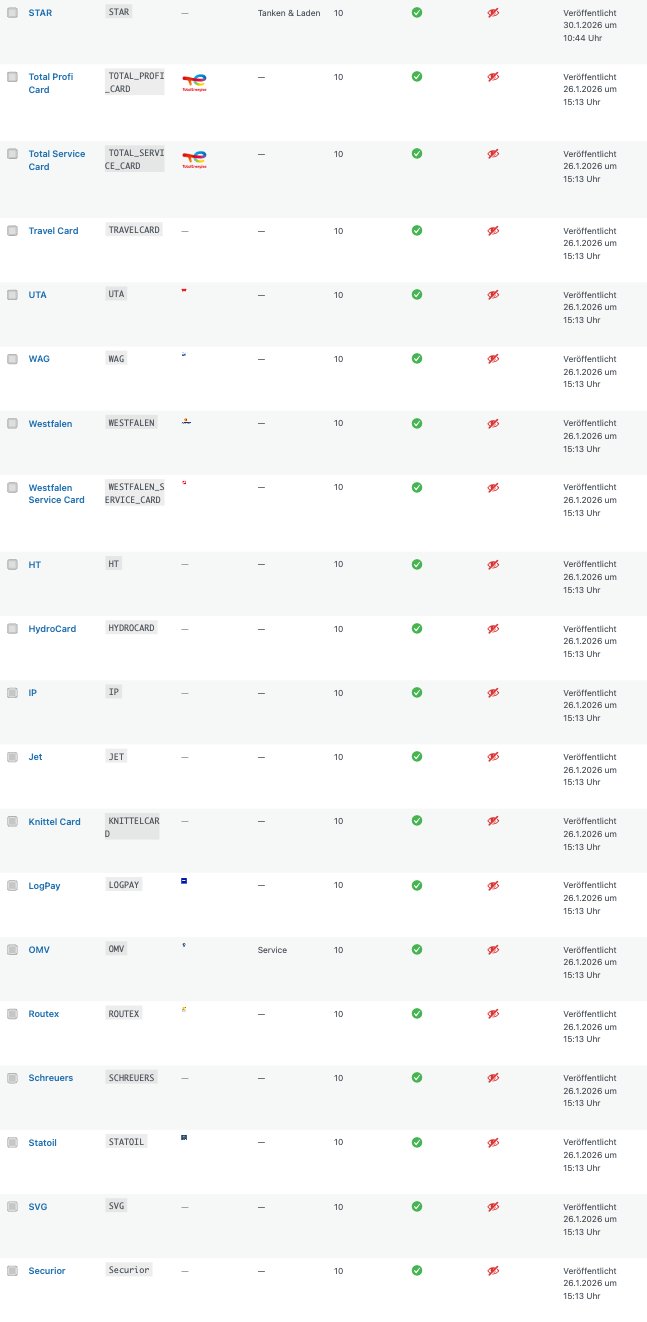
Task: Toggle the crossed-eye visibility icon on UTA row
Action: [492, 294]
